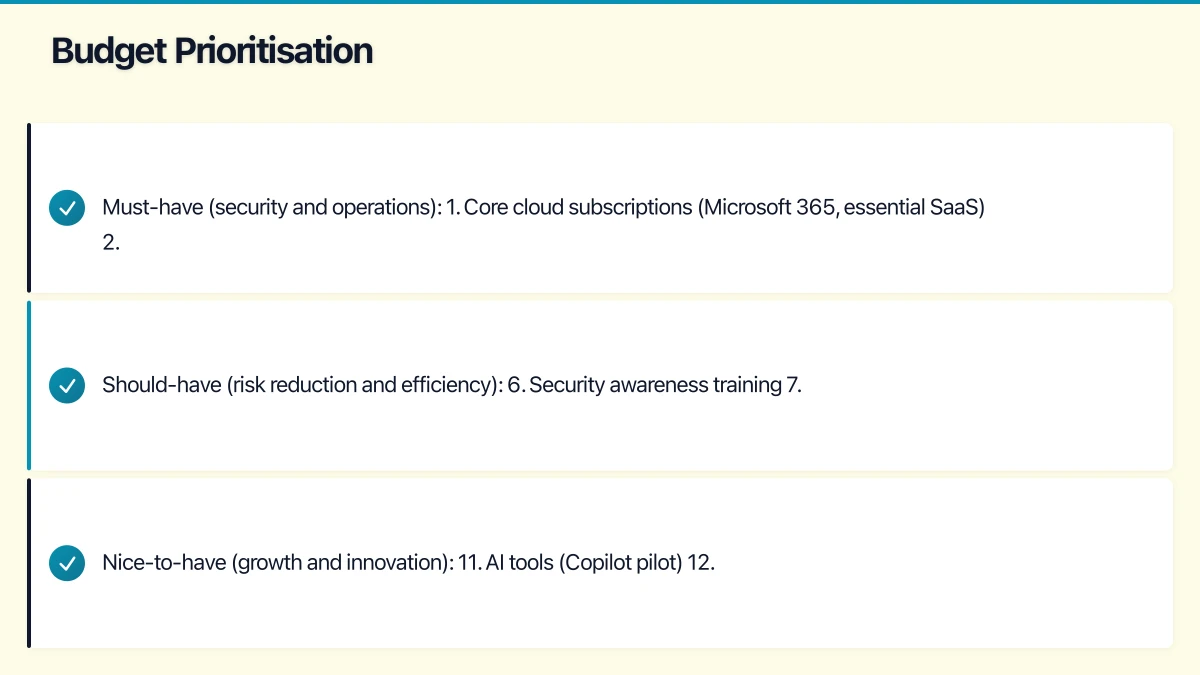Click the empty "7." list number

pyautogui.click(x=794, y=385)
